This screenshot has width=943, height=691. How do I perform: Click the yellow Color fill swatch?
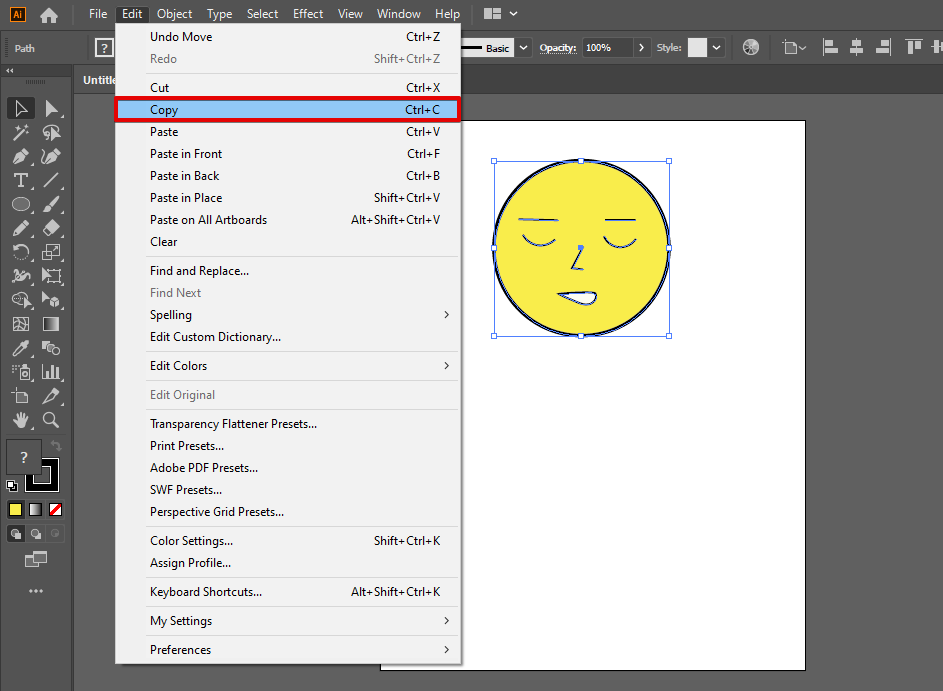click(x=16, y=509)
